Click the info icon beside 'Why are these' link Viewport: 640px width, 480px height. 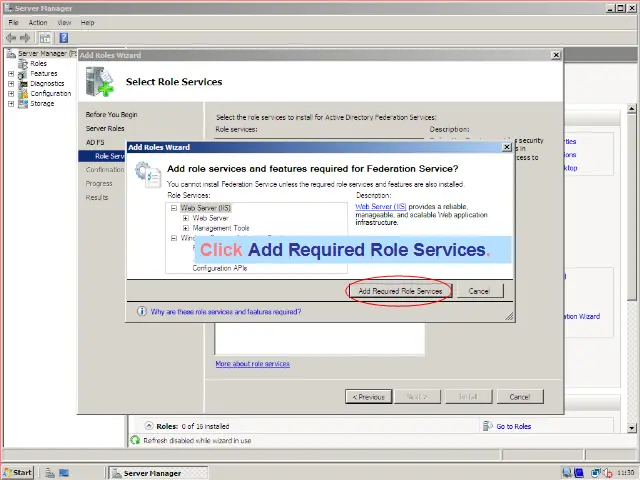pos(142,312)
